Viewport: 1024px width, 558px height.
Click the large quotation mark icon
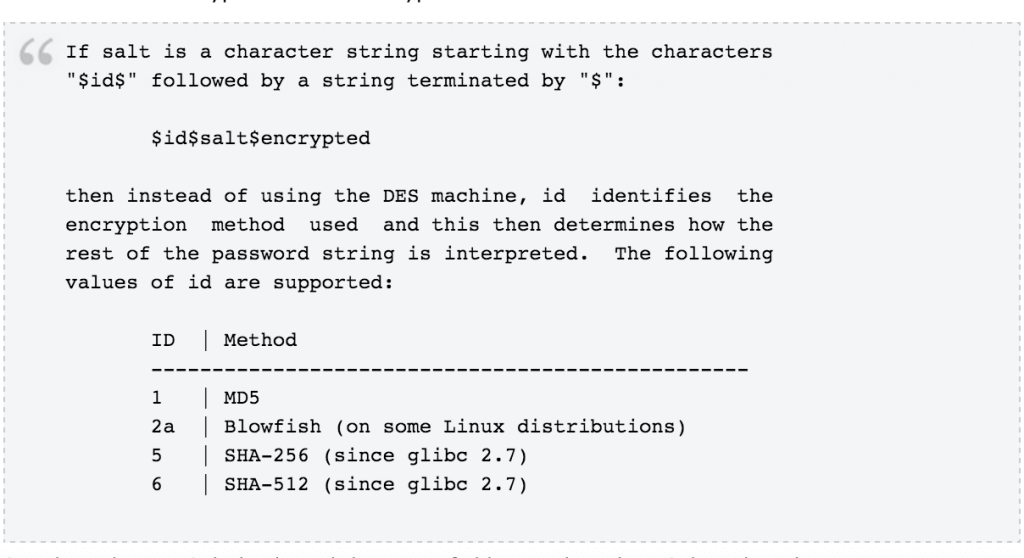36,52
